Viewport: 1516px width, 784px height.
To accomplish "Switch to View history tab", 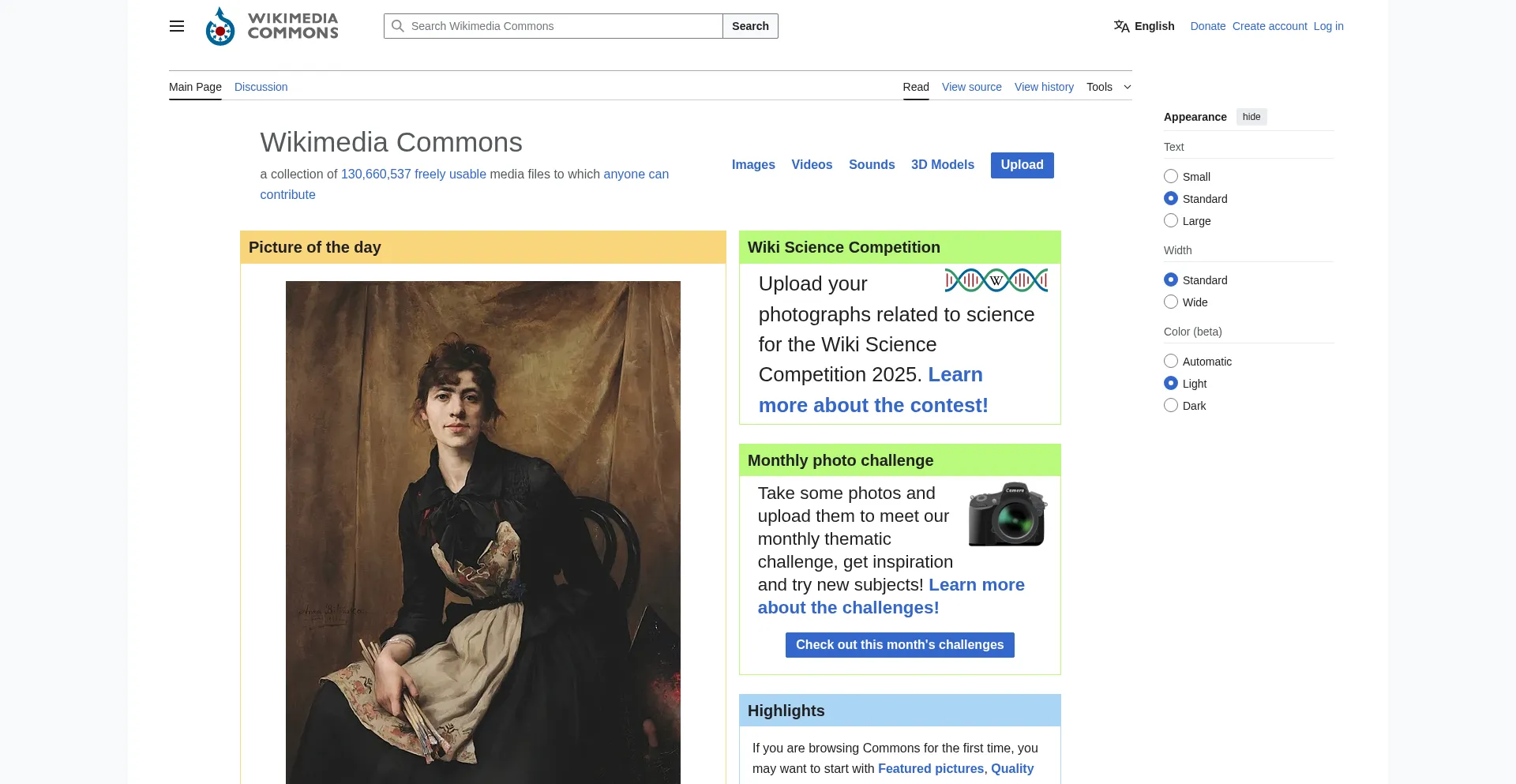I will coord(1044,87).
